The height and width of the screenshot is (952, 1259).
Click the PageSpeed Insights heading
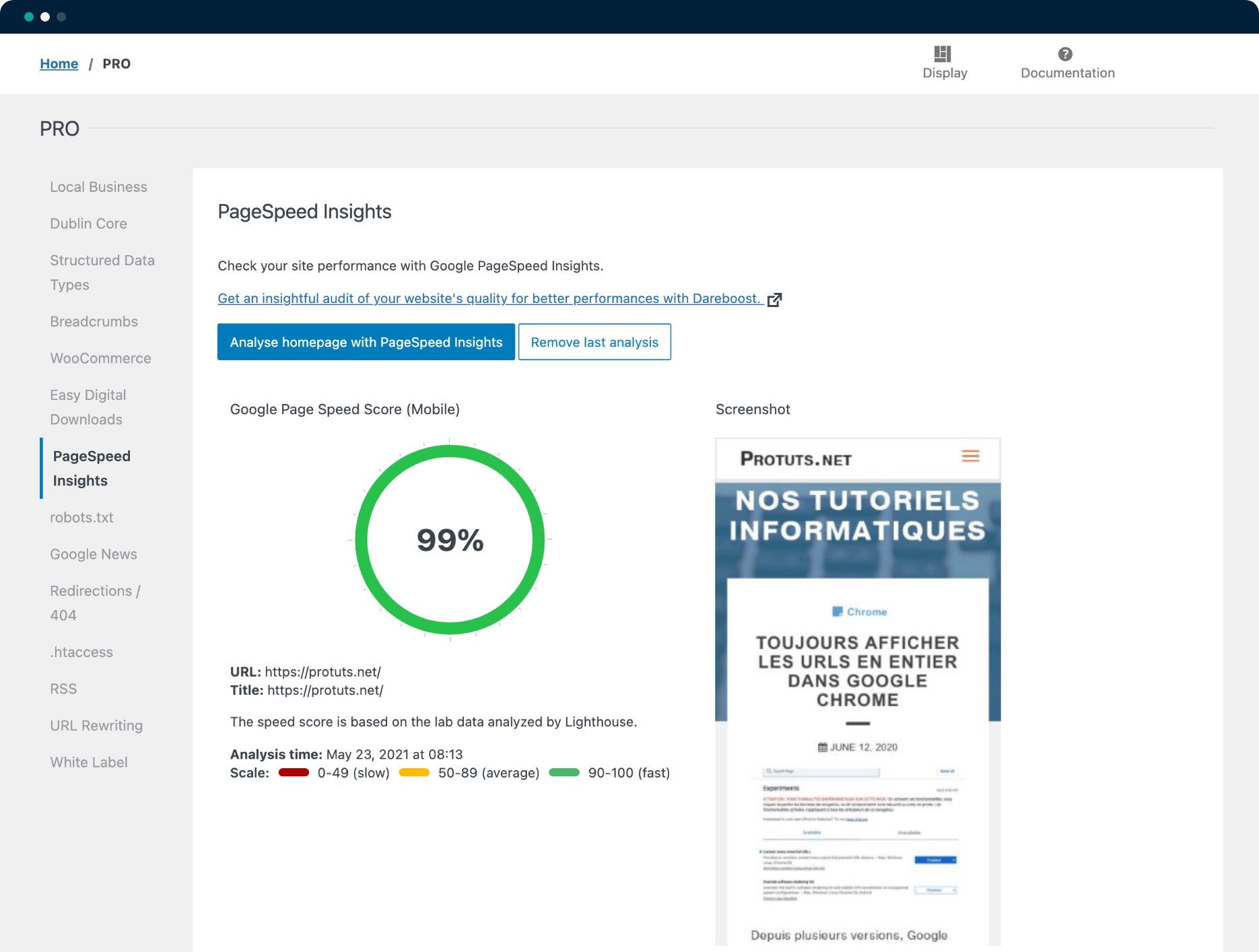[x=304, y=211]
